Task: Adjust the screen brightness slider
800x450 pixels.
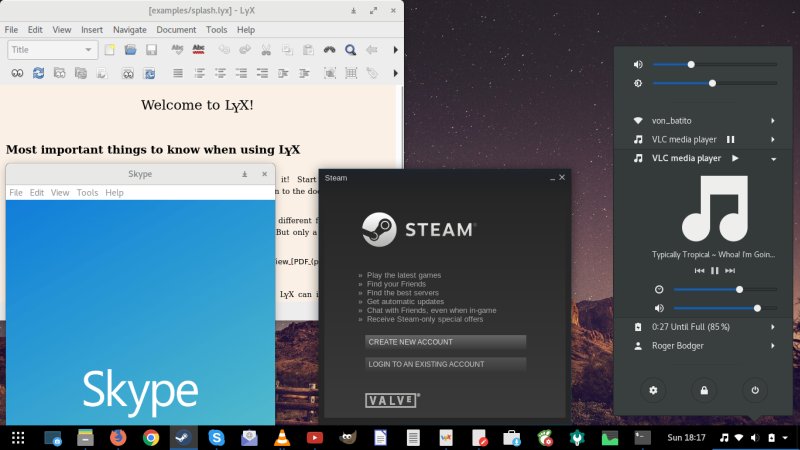Action: point(715,83)
